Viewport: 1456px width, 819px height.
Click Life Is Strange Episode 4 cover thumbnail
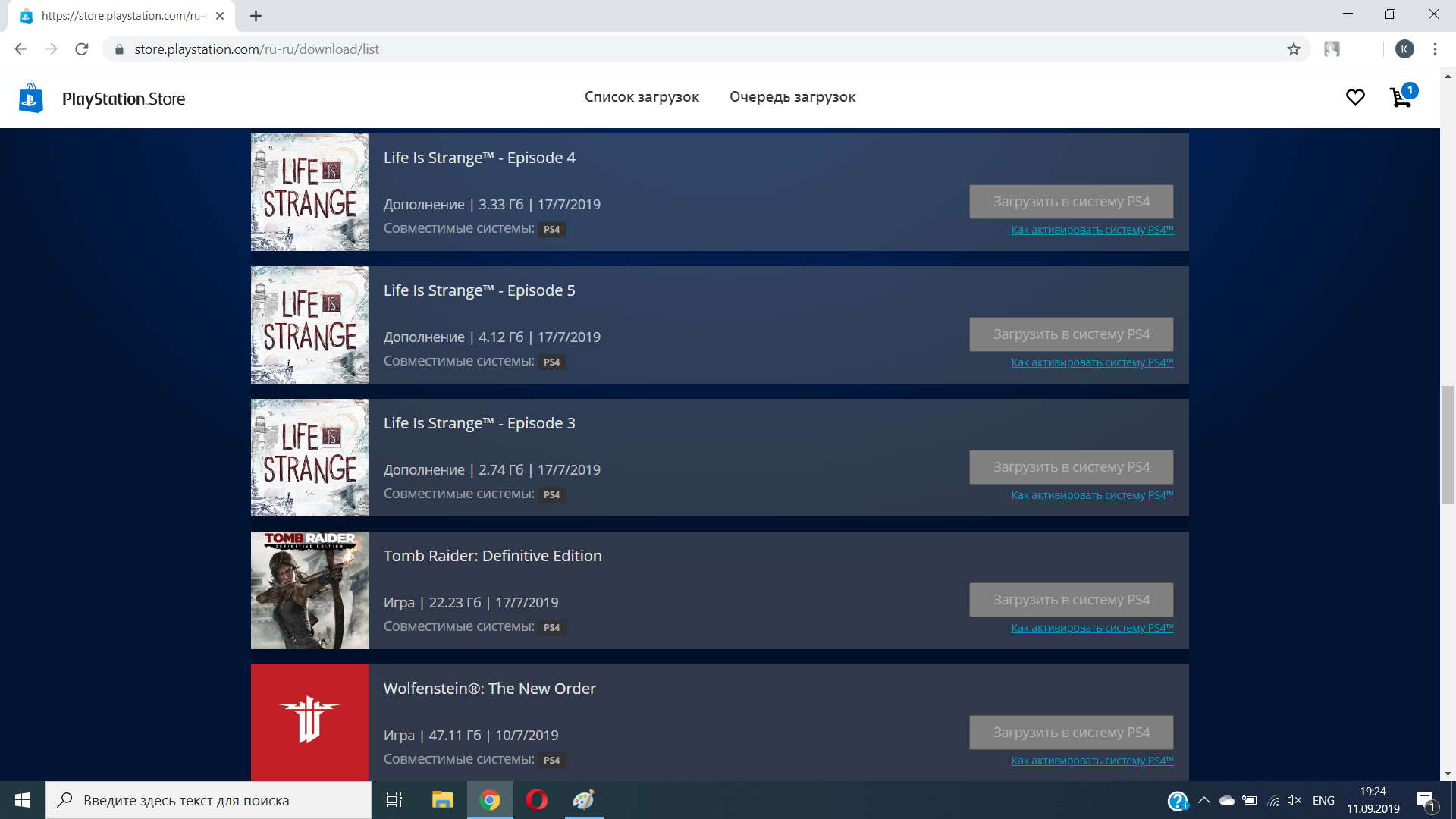tap(309, 192)
